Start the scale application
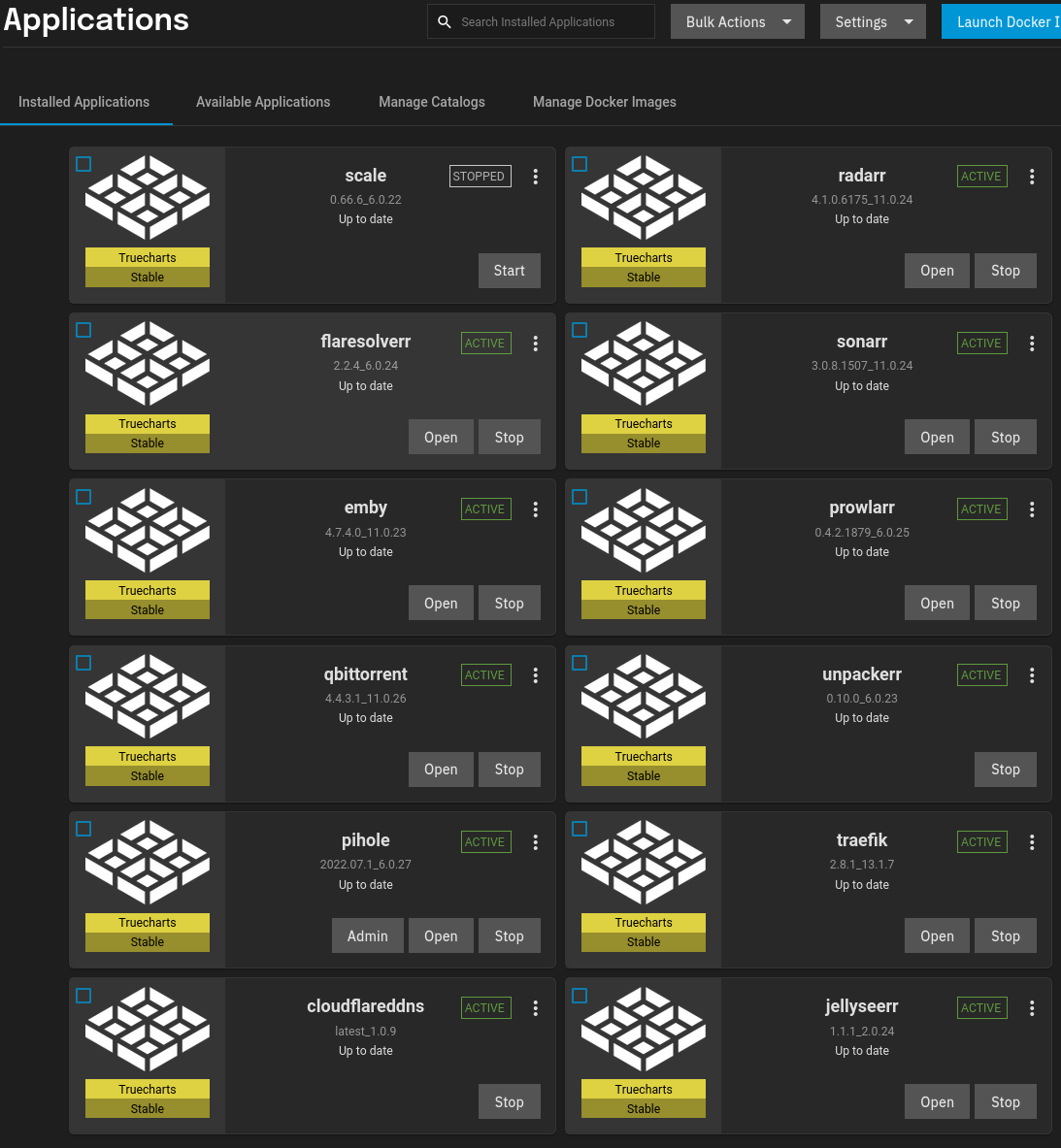Screen dimensions: 1061x1148 tap(510, 271)
